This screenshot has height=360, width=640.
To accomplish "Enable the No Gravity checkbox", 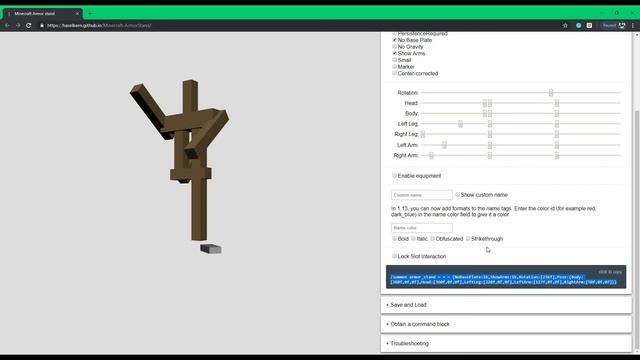I will coord(394,47).
